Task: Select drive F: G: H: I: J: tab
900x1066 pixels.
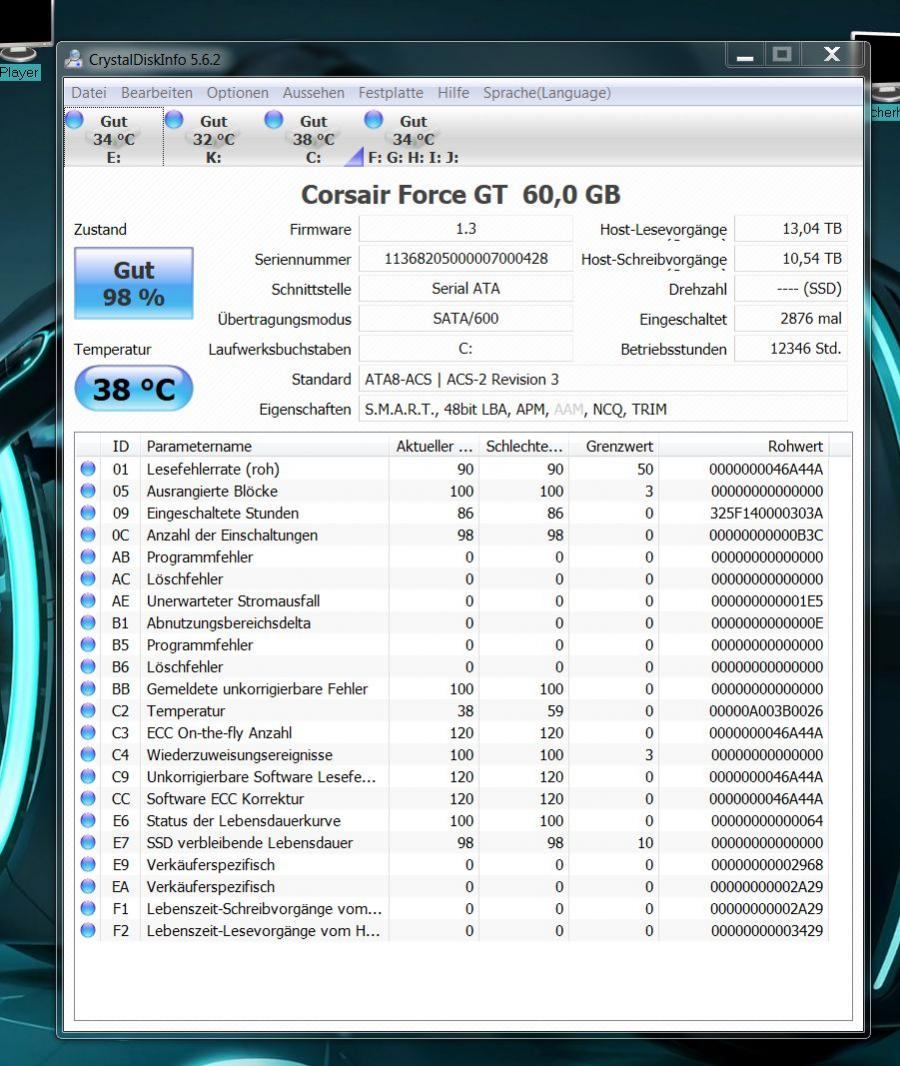Action: coord(413,138)
